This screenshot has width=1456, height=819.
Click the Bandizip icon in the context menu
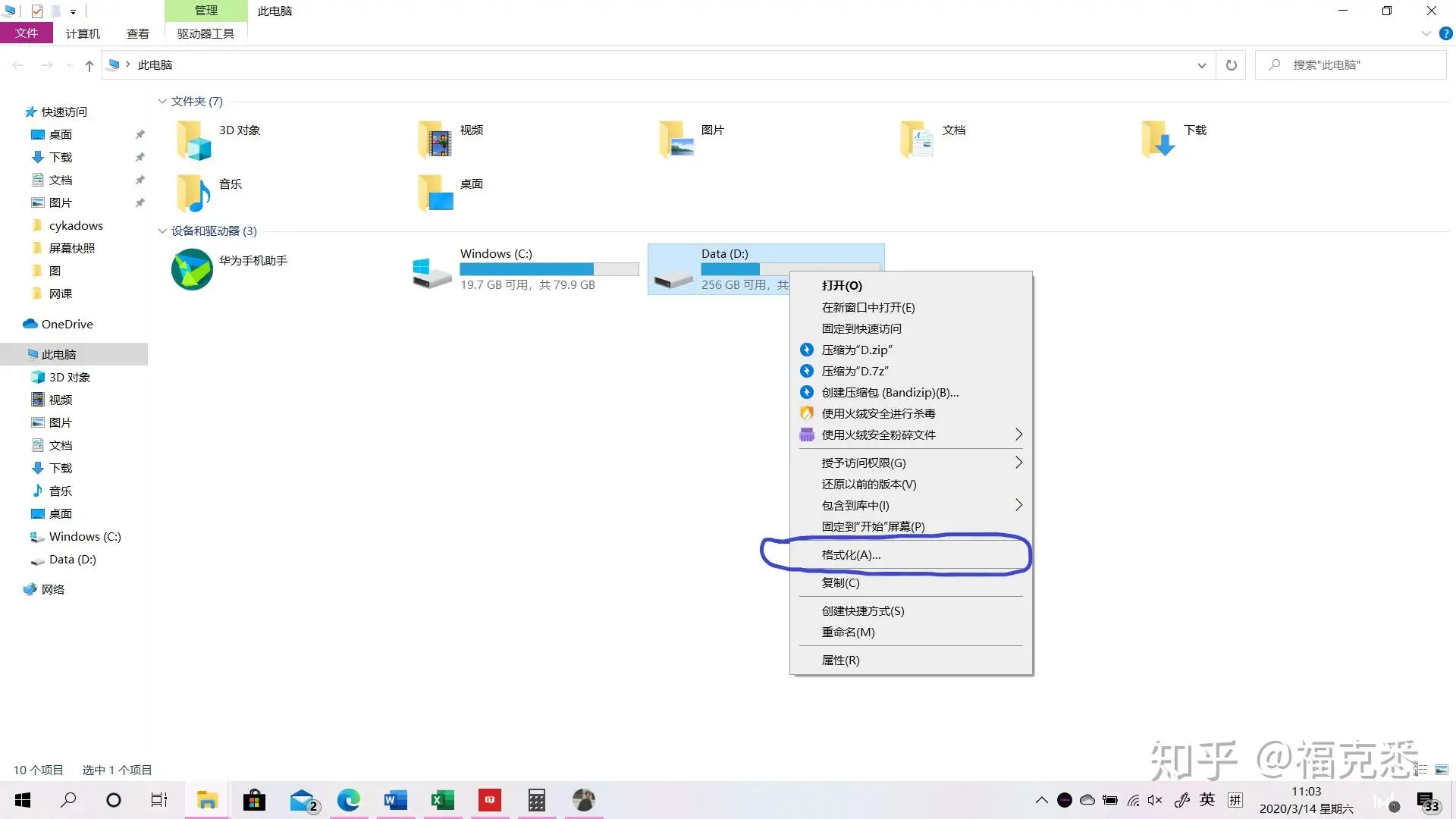(x=806, y=392)
